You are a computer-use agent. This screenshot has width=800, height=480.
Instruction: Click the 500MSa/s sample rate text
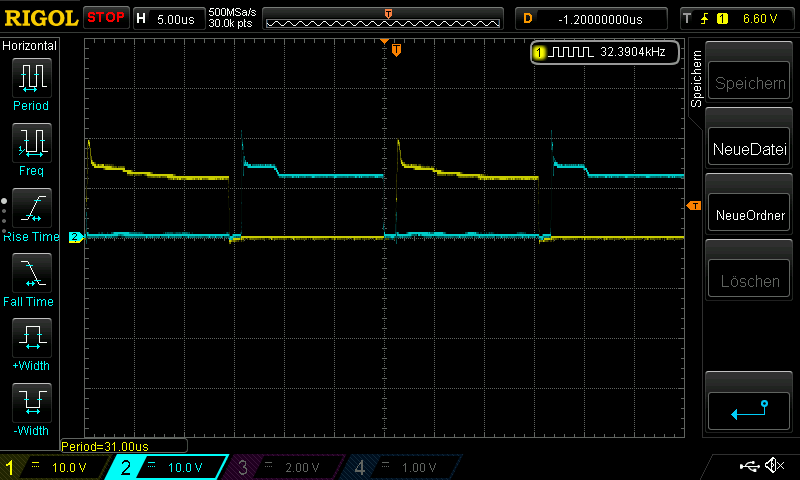[x=232, y=13]
